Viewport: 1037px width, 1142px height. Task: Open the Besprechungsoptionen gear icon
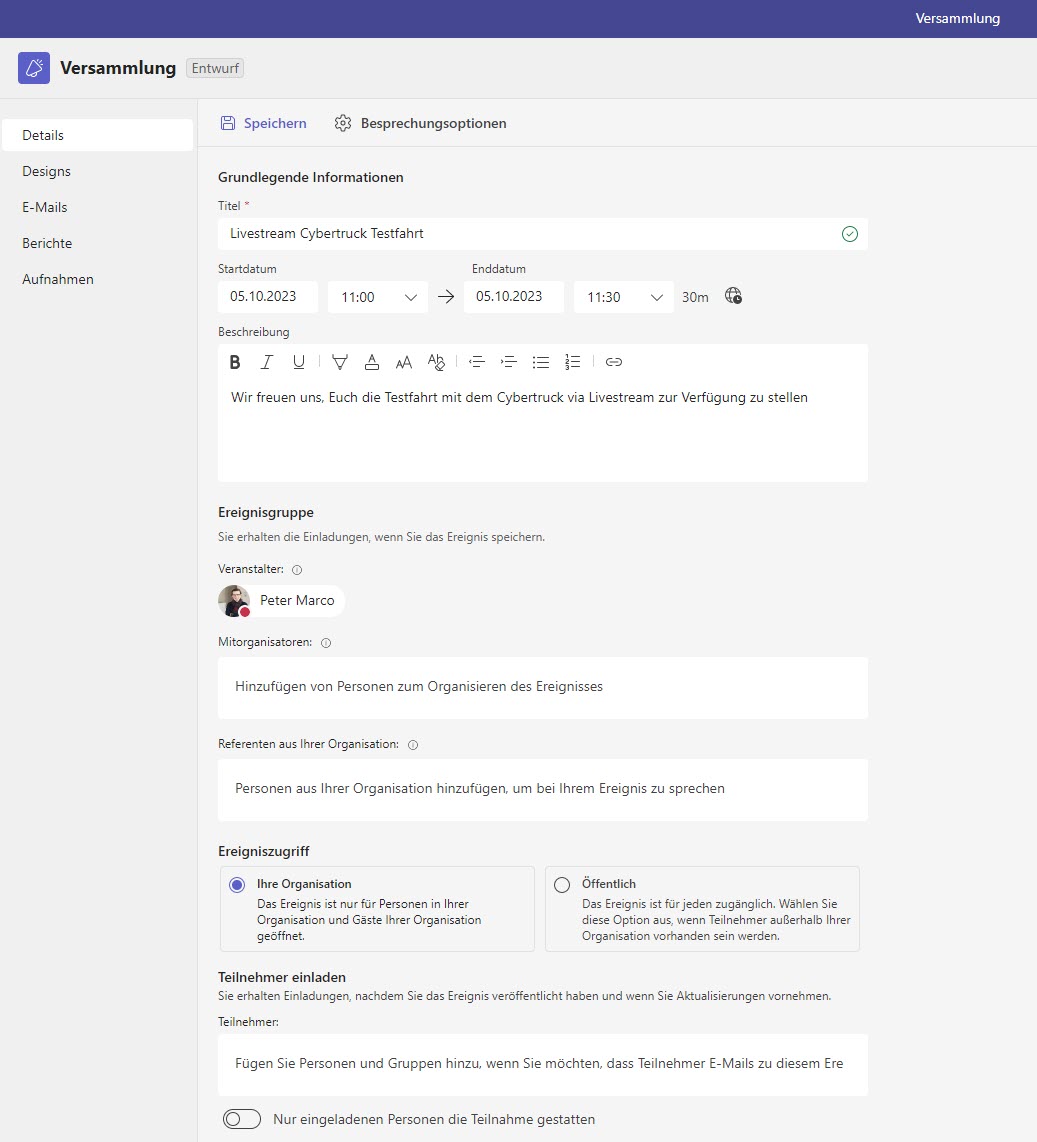click(343, 123)
